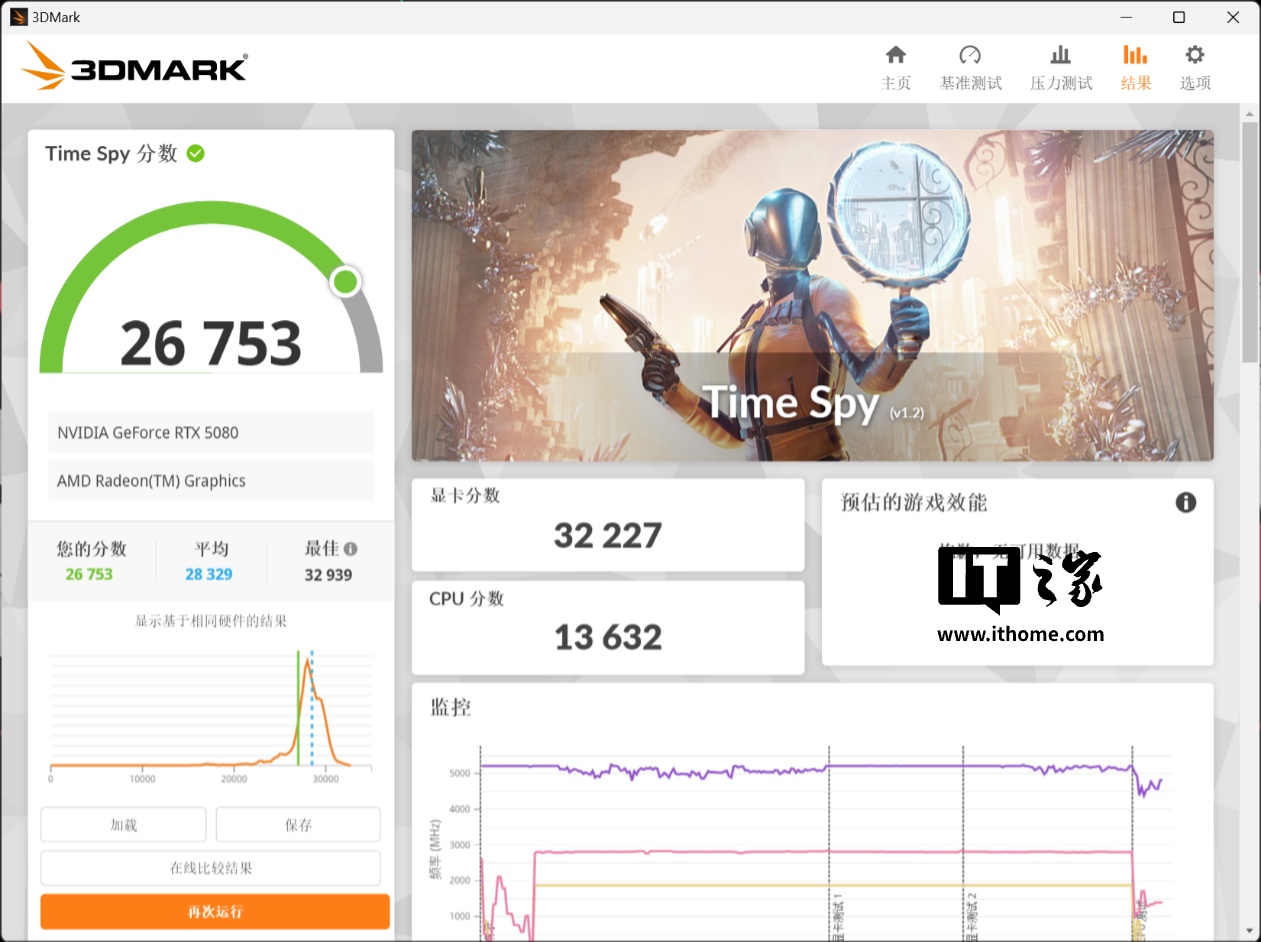Select the orange Results chart icon
This screenshot has height=942, width=1261.
coord(1135,55)
